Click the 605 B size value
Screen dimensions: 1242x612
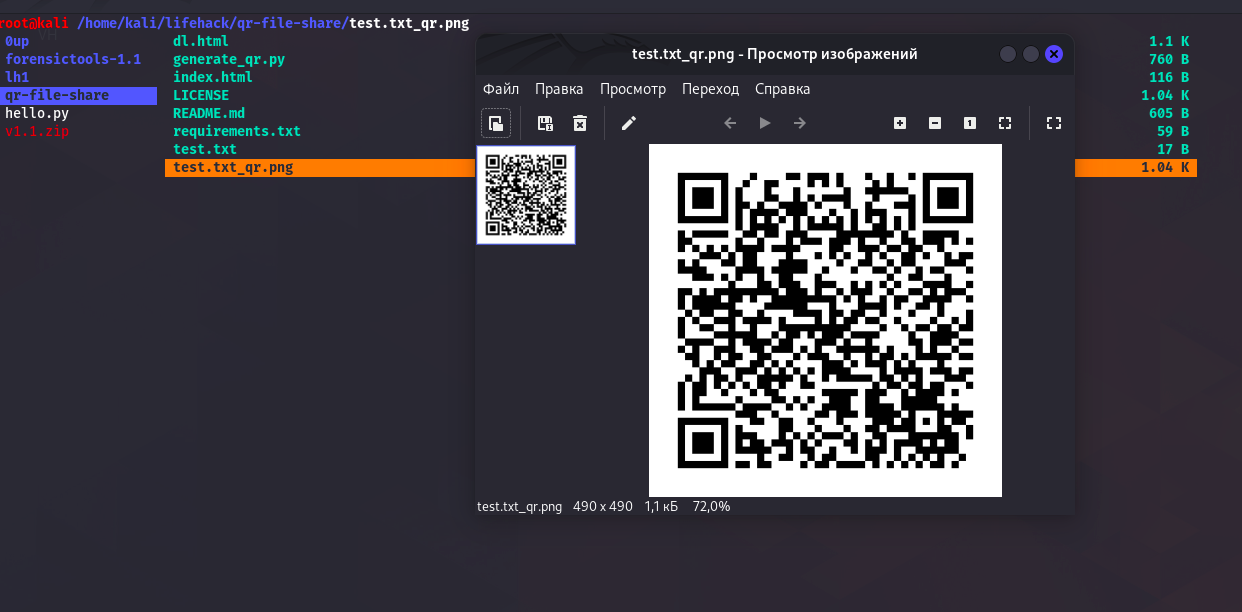pyautogui.click(x=1169, y=113)
